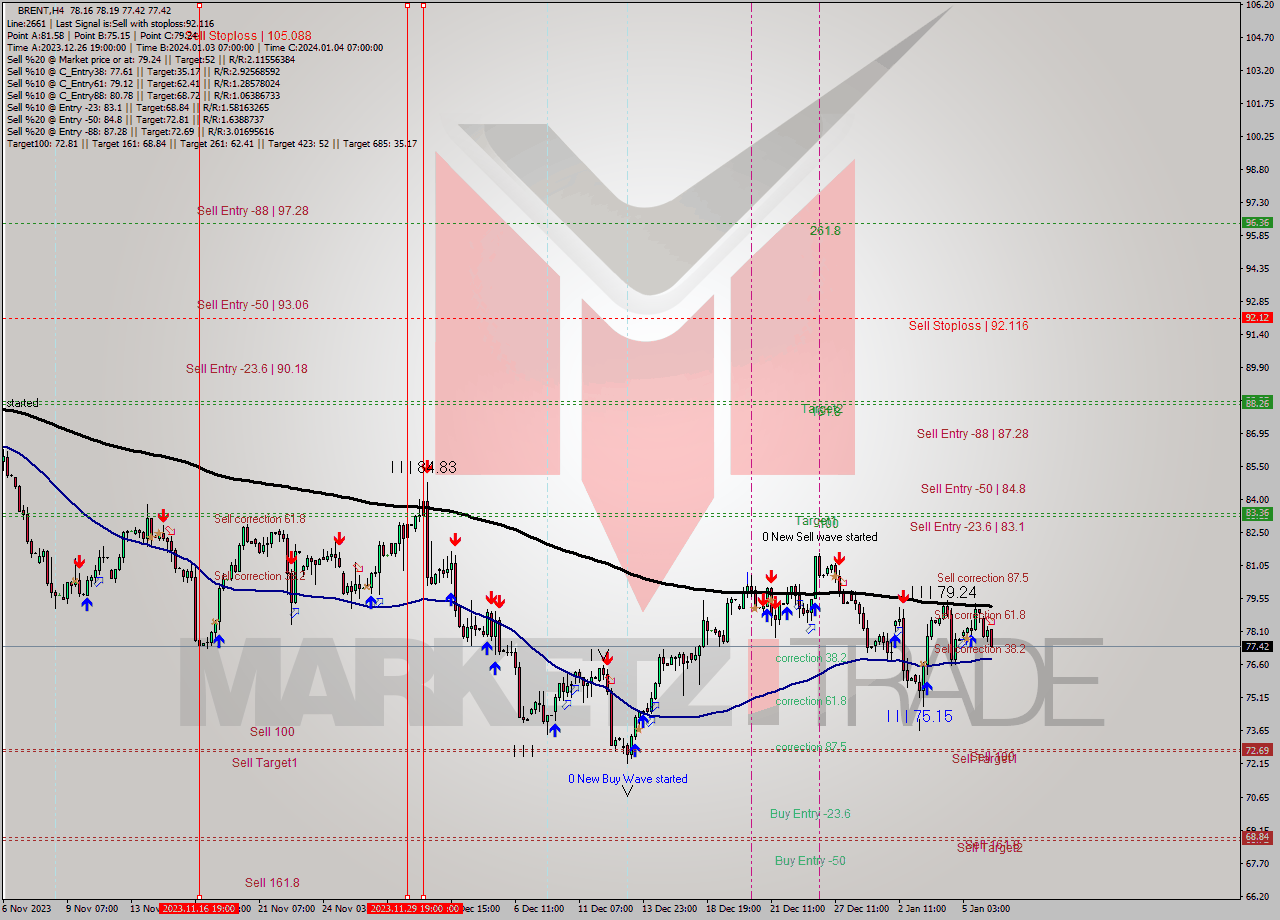Select the '| | | 84.83' peak label
Viewport: 1280px width, 920px height.
[423, 467]
